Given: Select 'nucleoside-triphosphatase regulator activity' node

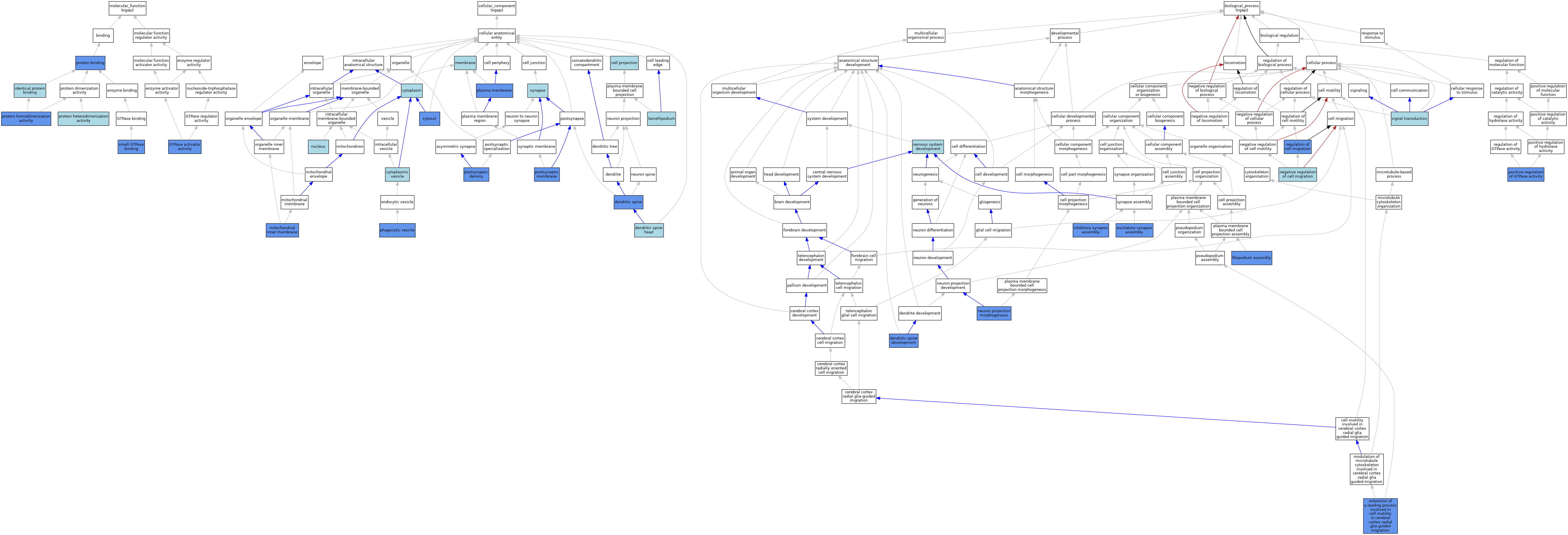Looking at the screenshot, I should tap(211, 91).
